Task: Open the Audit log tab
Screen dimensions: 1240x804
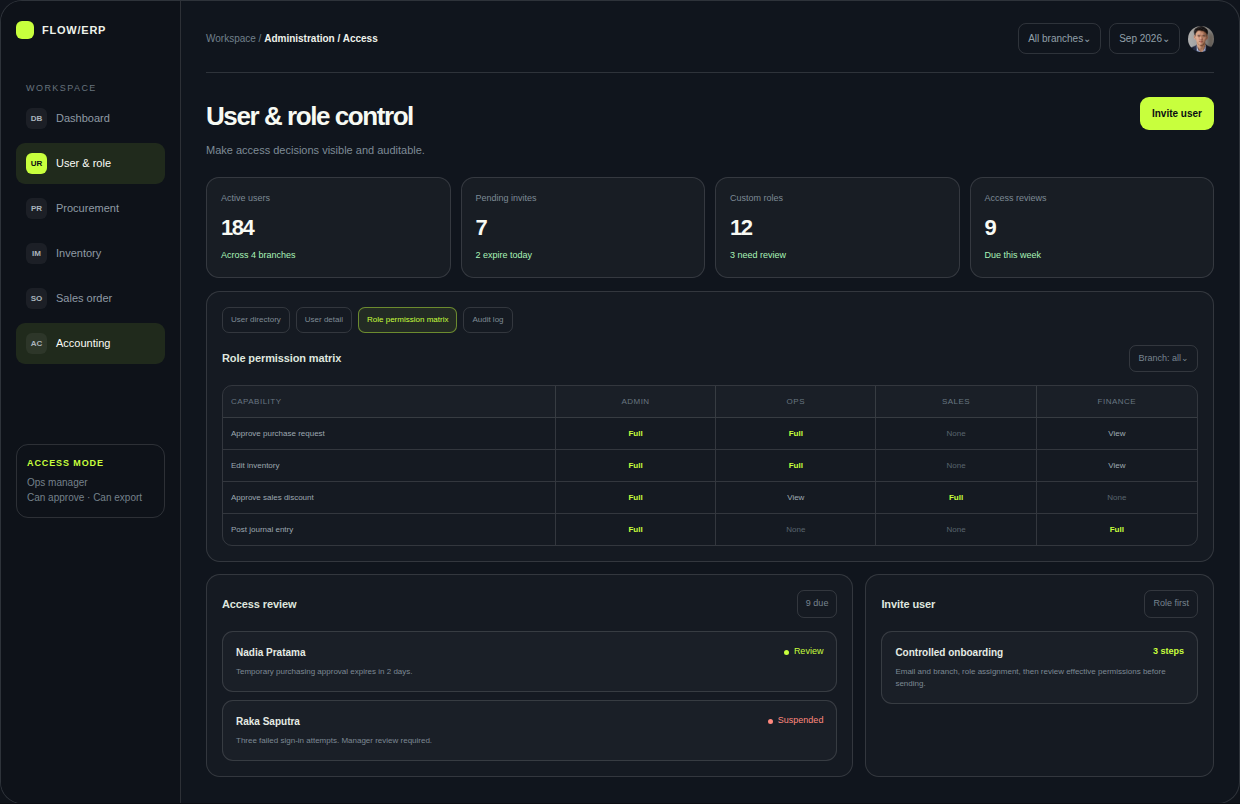Action: coord(488,320)
